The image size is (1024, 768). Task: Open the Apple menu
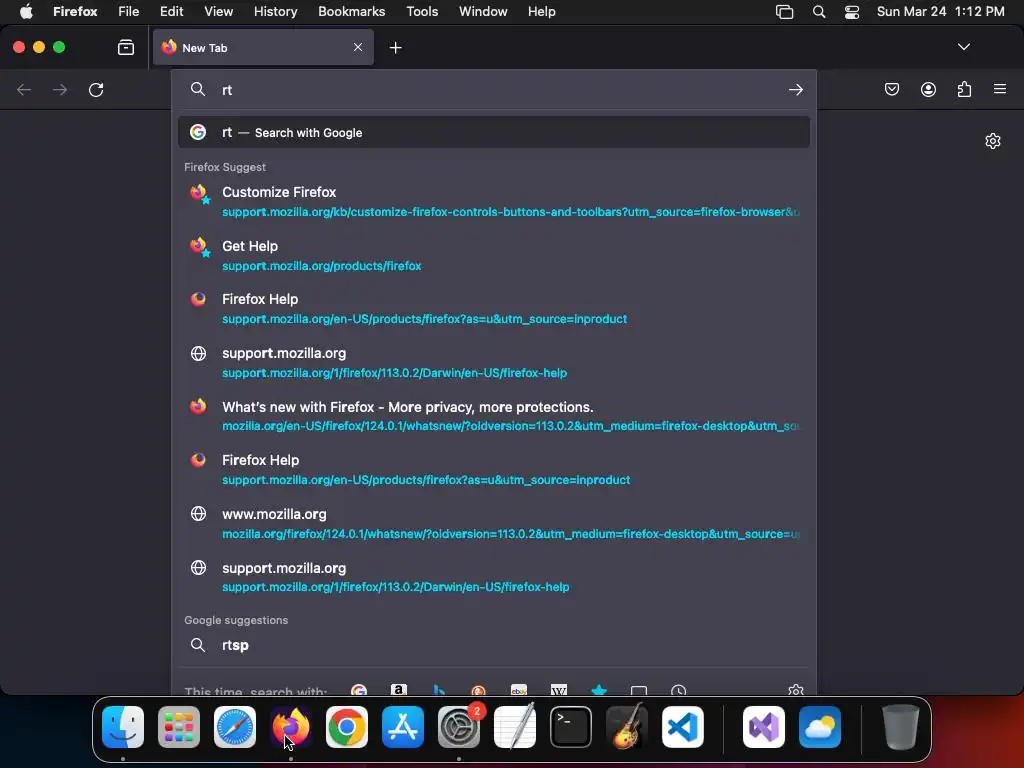tap(26, 11)
